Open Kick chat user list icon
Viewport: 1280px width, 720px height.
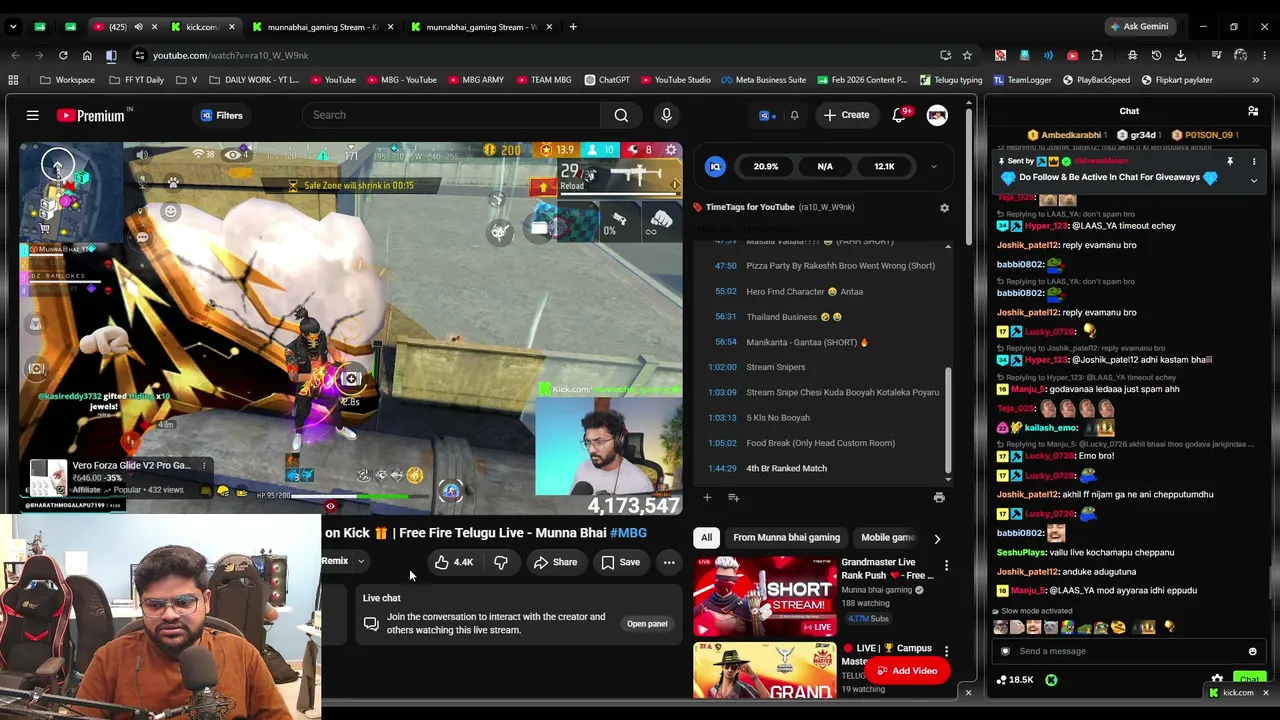1253,111
